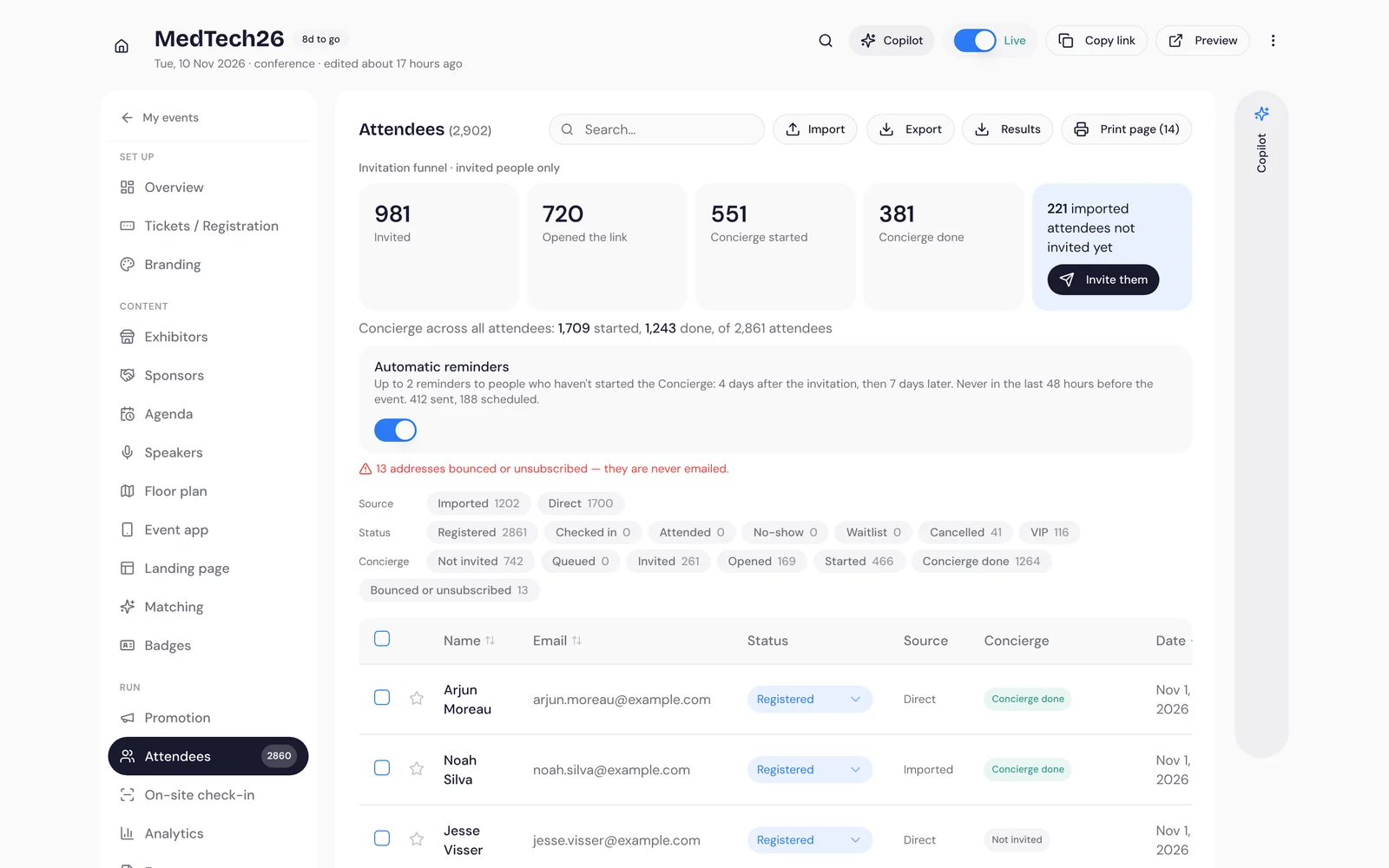Click the Copilot header button
The width and height of the screenshot is (1389, 868).
(892, 41)
